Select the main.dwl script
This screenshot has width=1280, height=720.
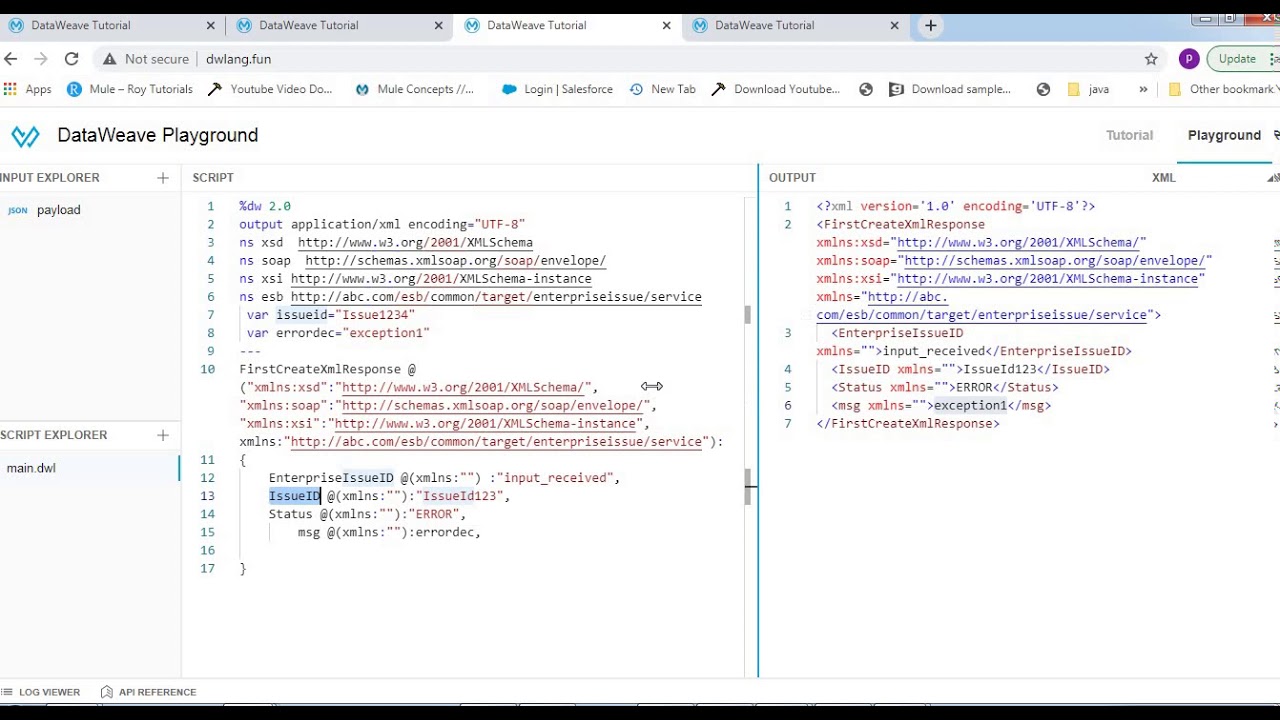[31, 468]
